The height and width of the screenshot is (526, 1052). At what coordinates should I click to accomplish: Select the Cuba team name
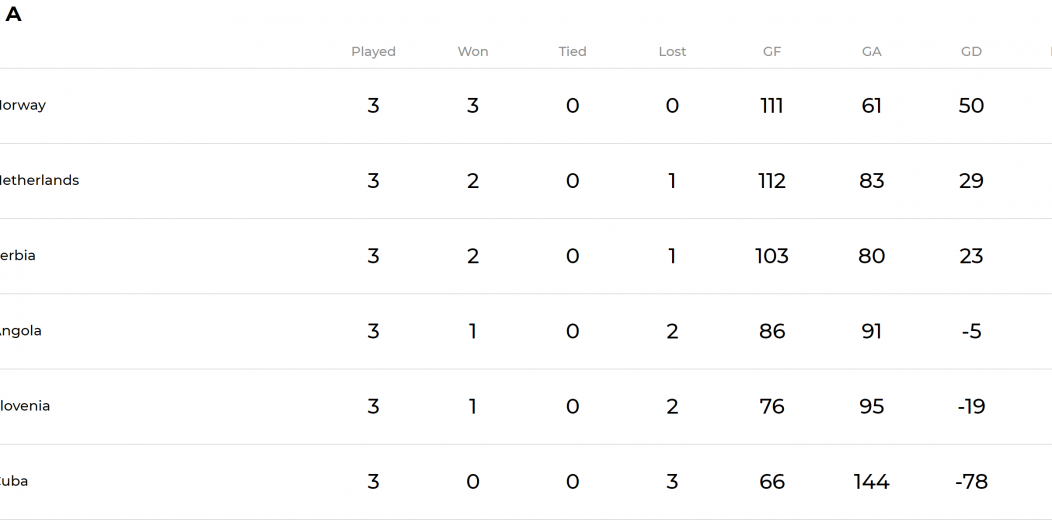click(13, 481)
